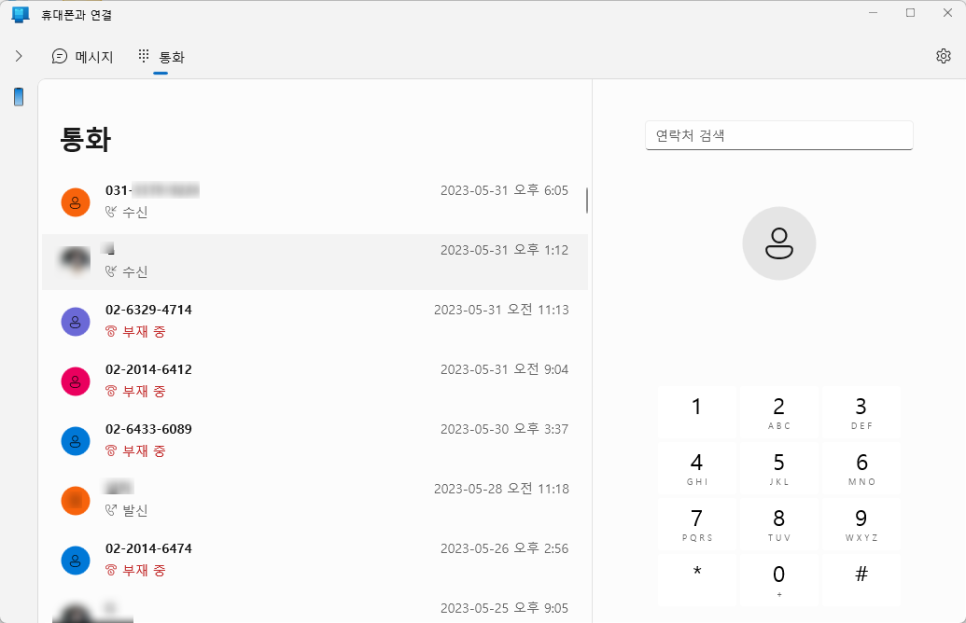Tap dial pad key 5 JKL
Viewport: 966px width, 623px height.
(779, 469)
